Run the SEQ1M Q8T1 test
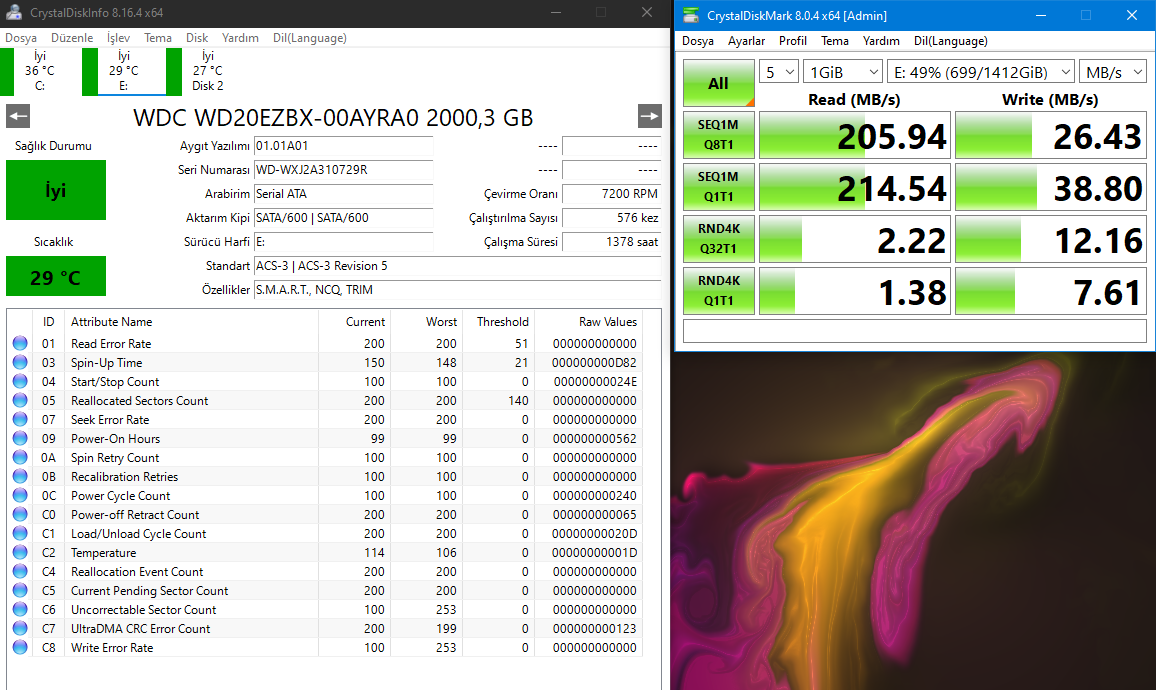 [x=719, y=135]
